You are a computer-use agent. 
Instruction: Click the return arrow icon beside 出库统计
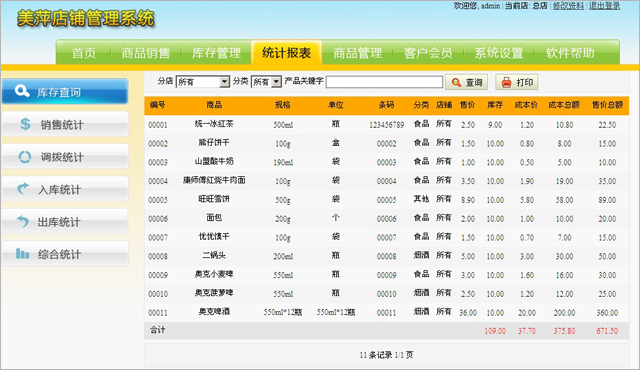click(x=23, y=221)
